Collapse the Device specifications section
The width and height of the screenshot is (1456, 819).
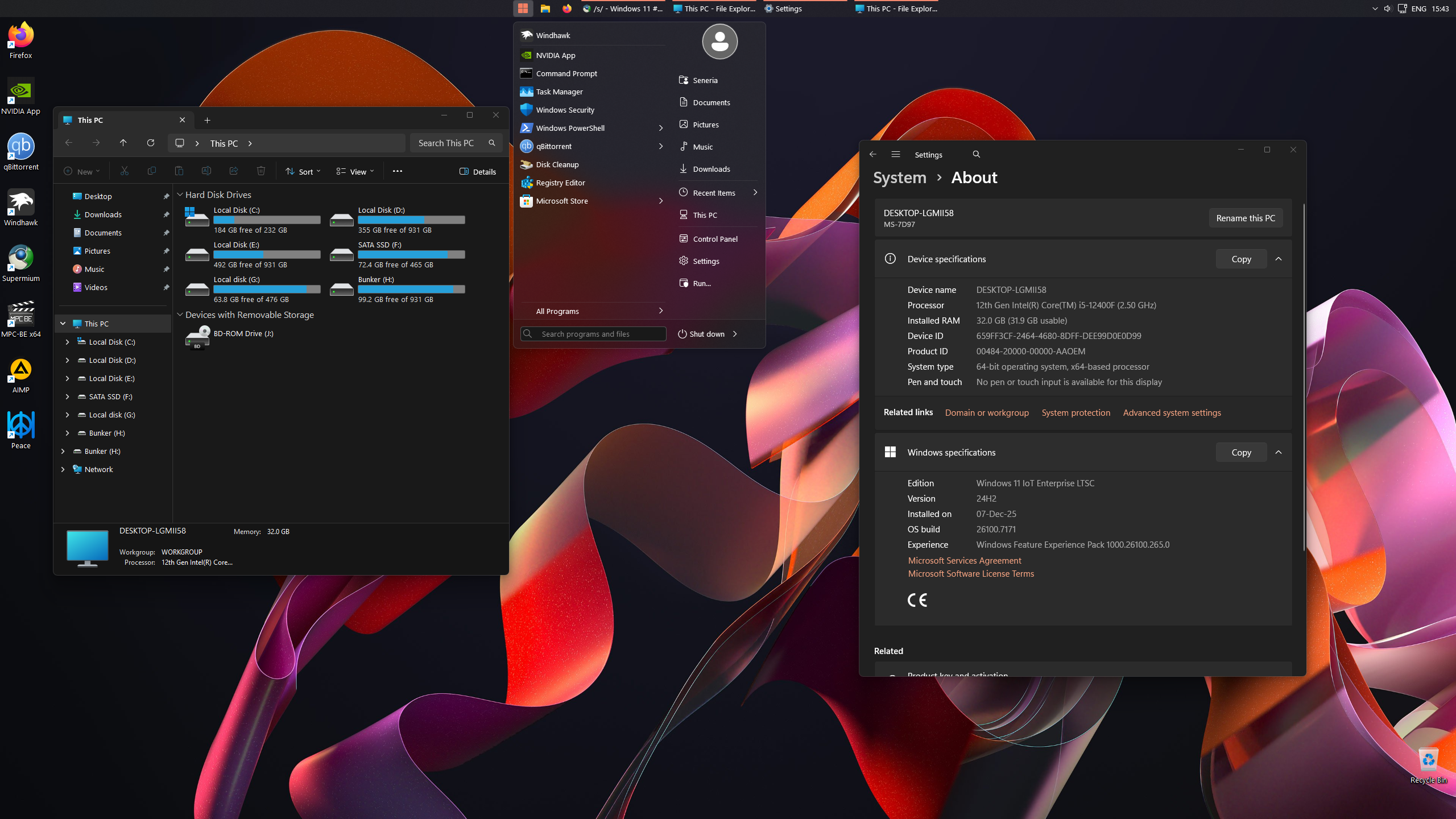1279,259
